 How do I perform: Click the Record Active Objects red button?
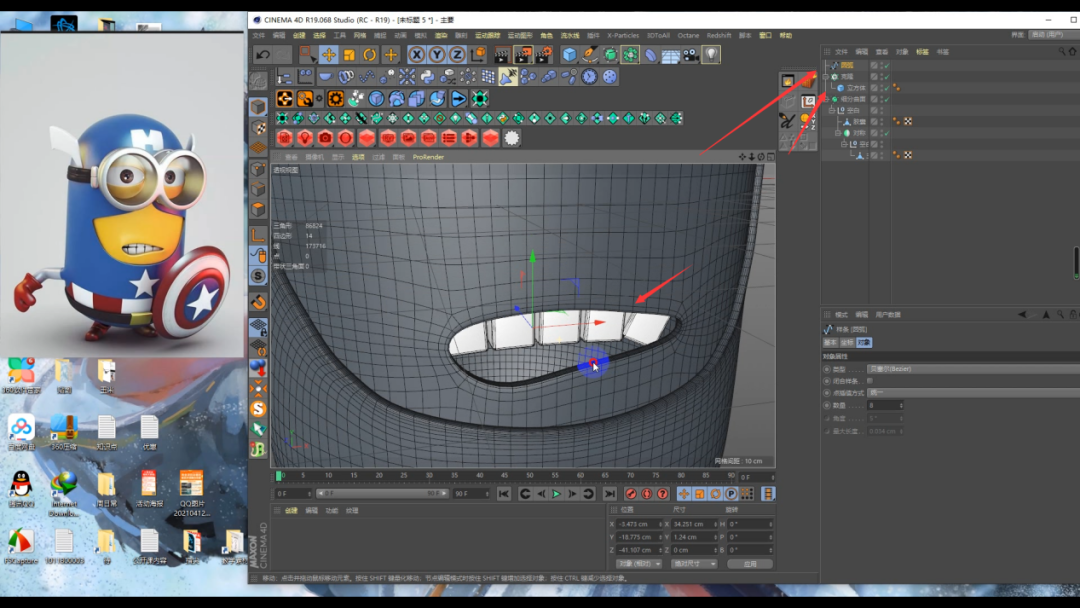630,494
